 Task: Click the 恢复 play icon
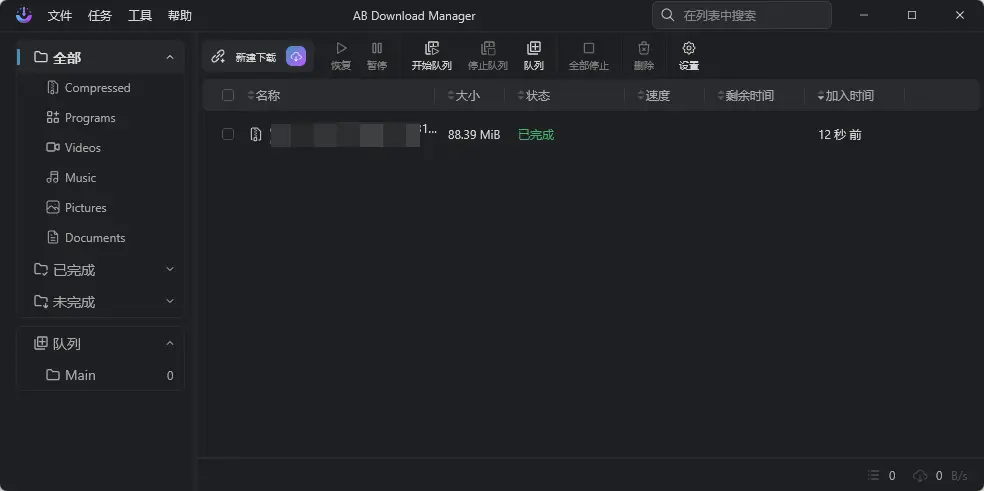pos(341,48)
